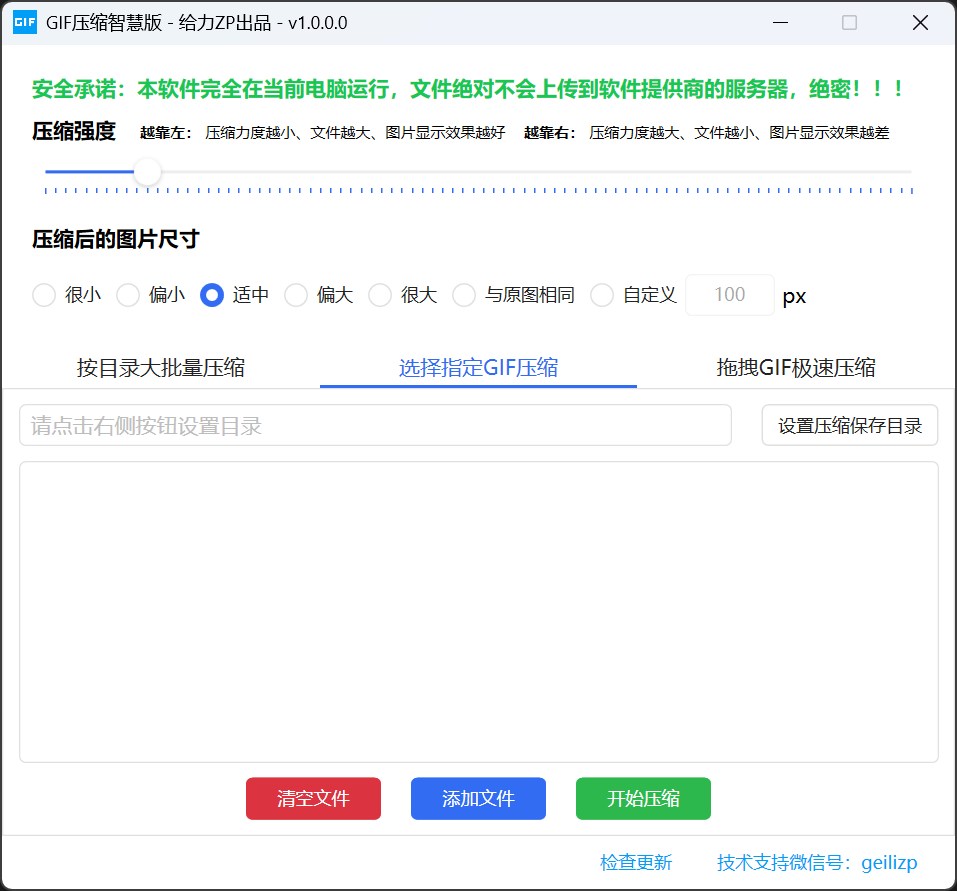The width and height of the screenshot is (957, 891).
Task: Click the red 清空文件 button
Action: 313,798
